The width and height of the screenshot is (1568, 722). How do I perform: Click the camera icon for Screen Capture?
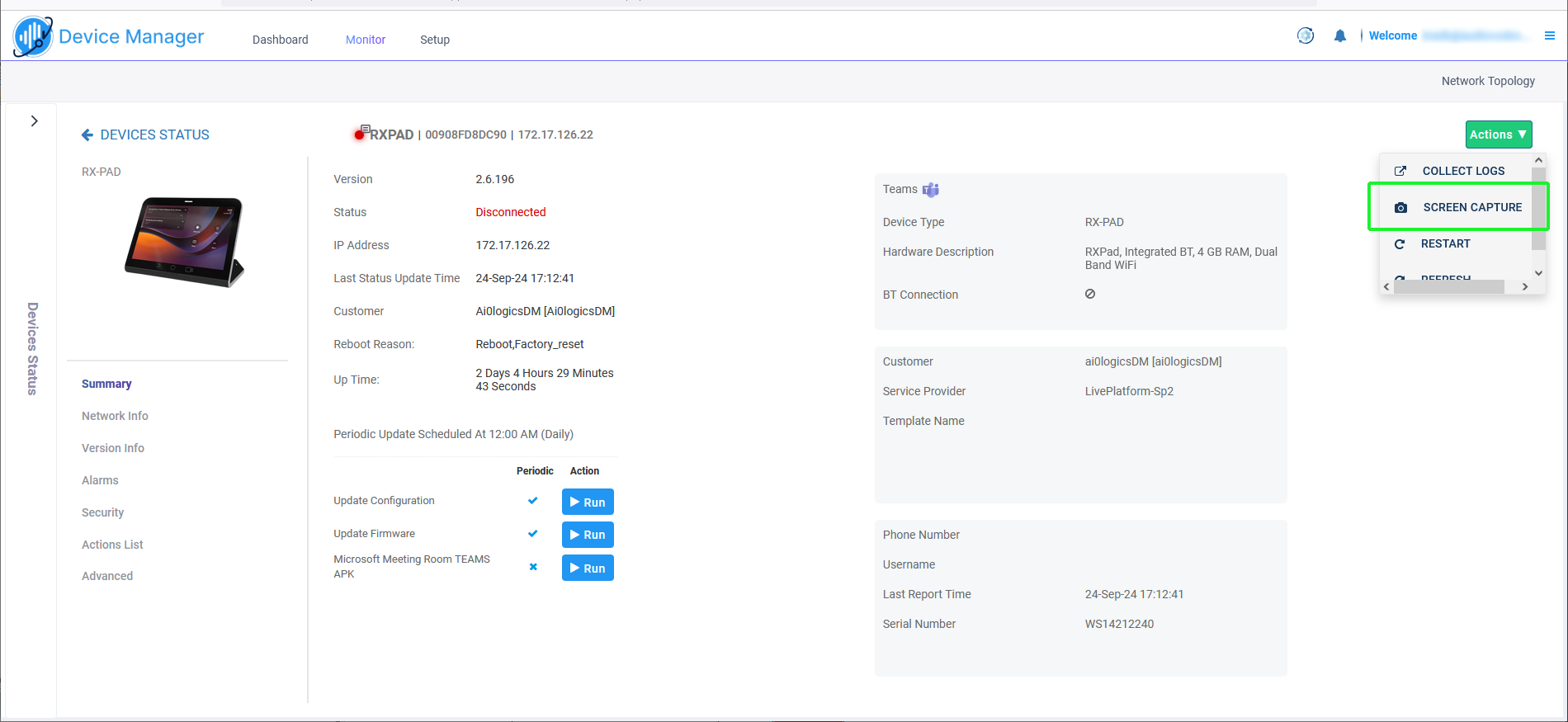coord(1400,208)
